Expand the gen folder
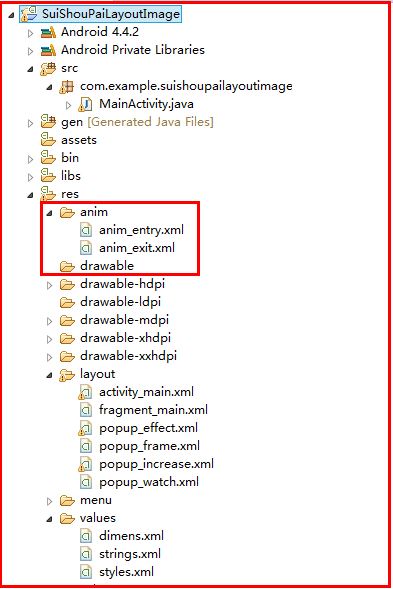 click(x=30, y=124)
